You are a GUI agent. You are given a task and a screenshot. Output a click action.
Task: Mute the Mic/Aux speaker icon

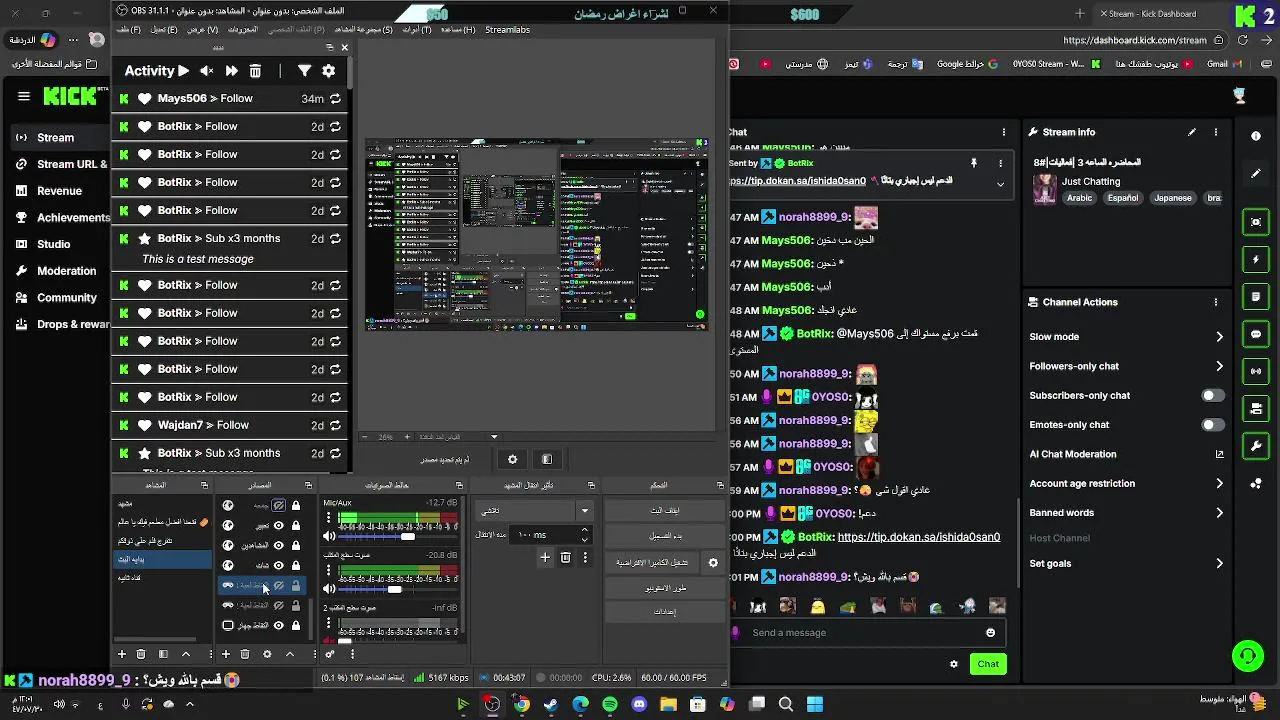click(x=329, y=537)
